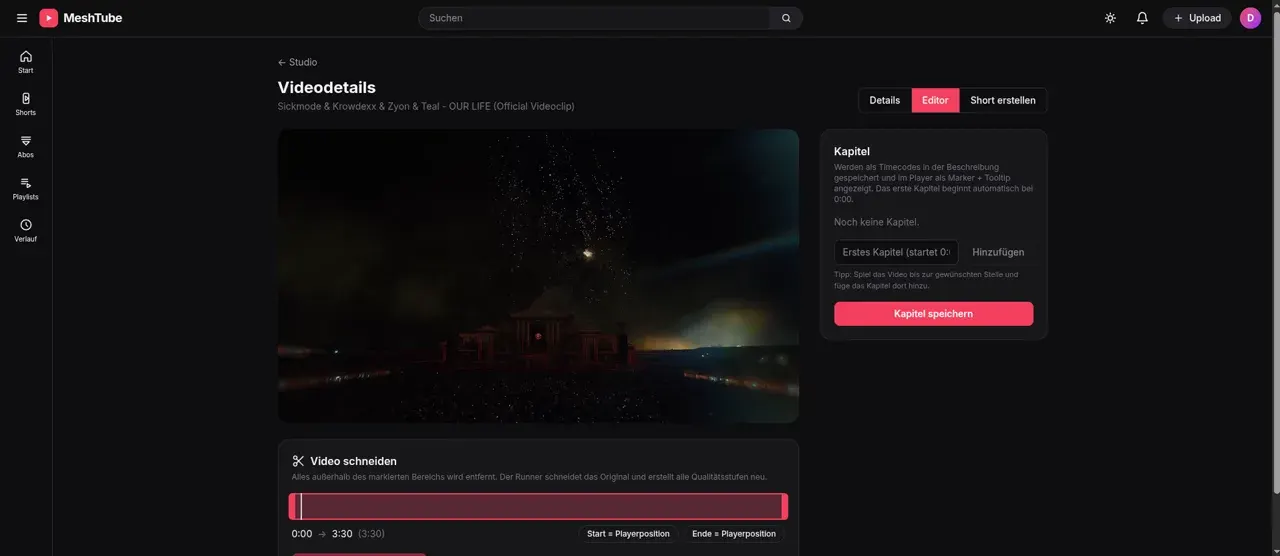
Task: Open Verlauf history in sidebar
Action: [26, 231]
